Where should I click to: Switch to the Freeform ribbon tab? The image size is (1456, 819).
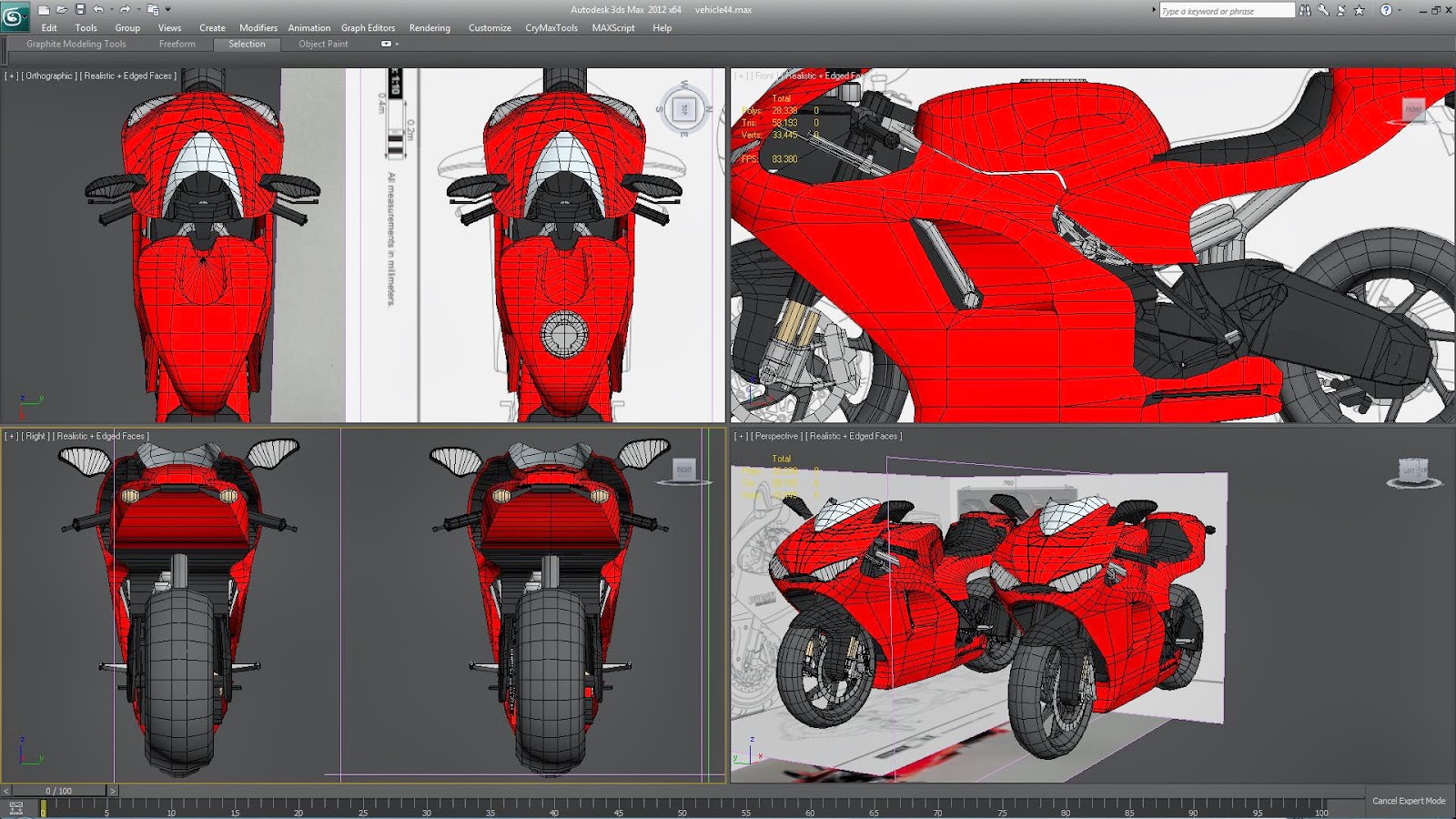(x=177, y=44)
